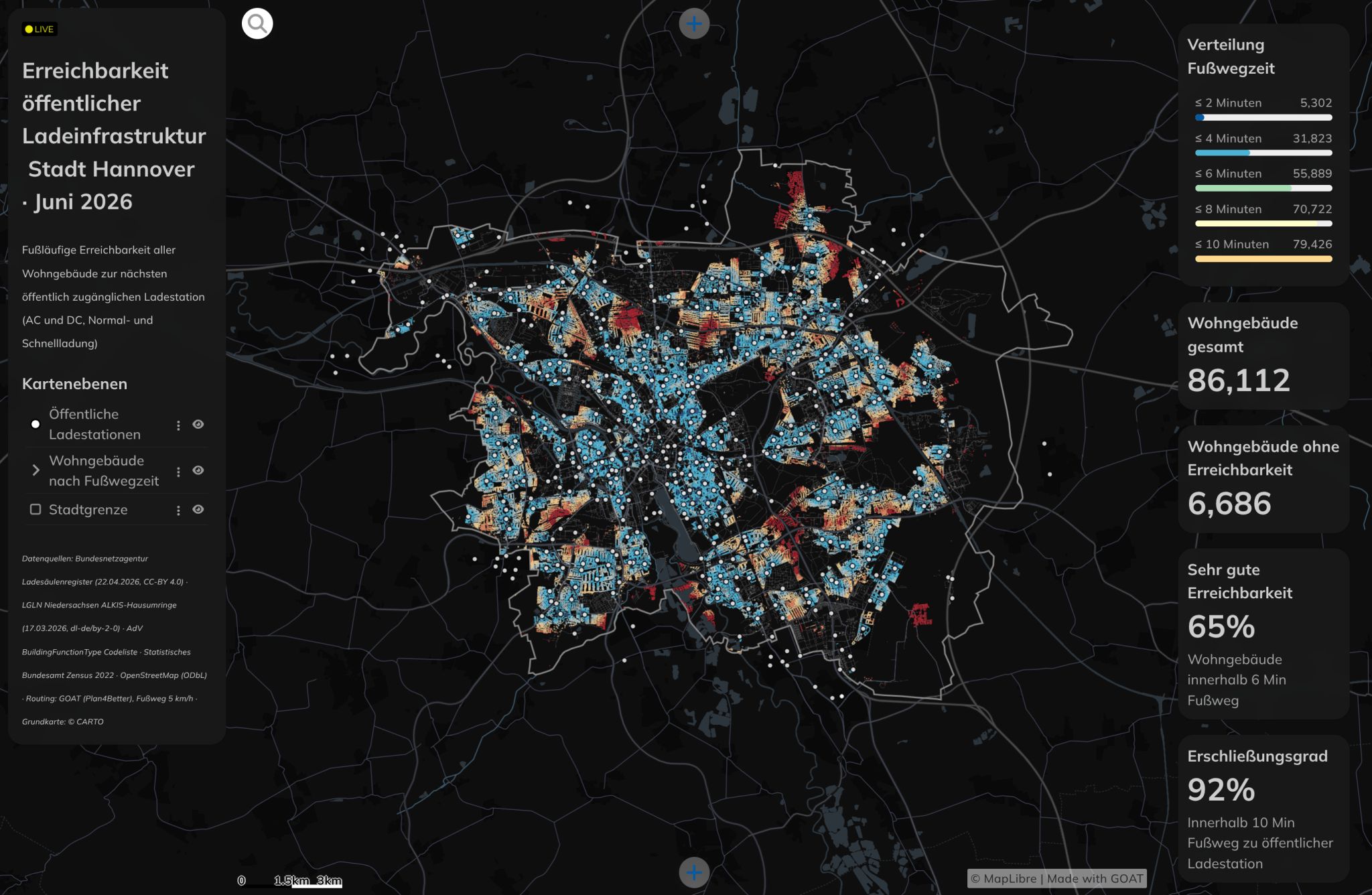The height and width of the screenshot is (895, 1372).
Task: Click the Made with GOAT attribution
Action: pyautogui.click(x=1095, y=878)
